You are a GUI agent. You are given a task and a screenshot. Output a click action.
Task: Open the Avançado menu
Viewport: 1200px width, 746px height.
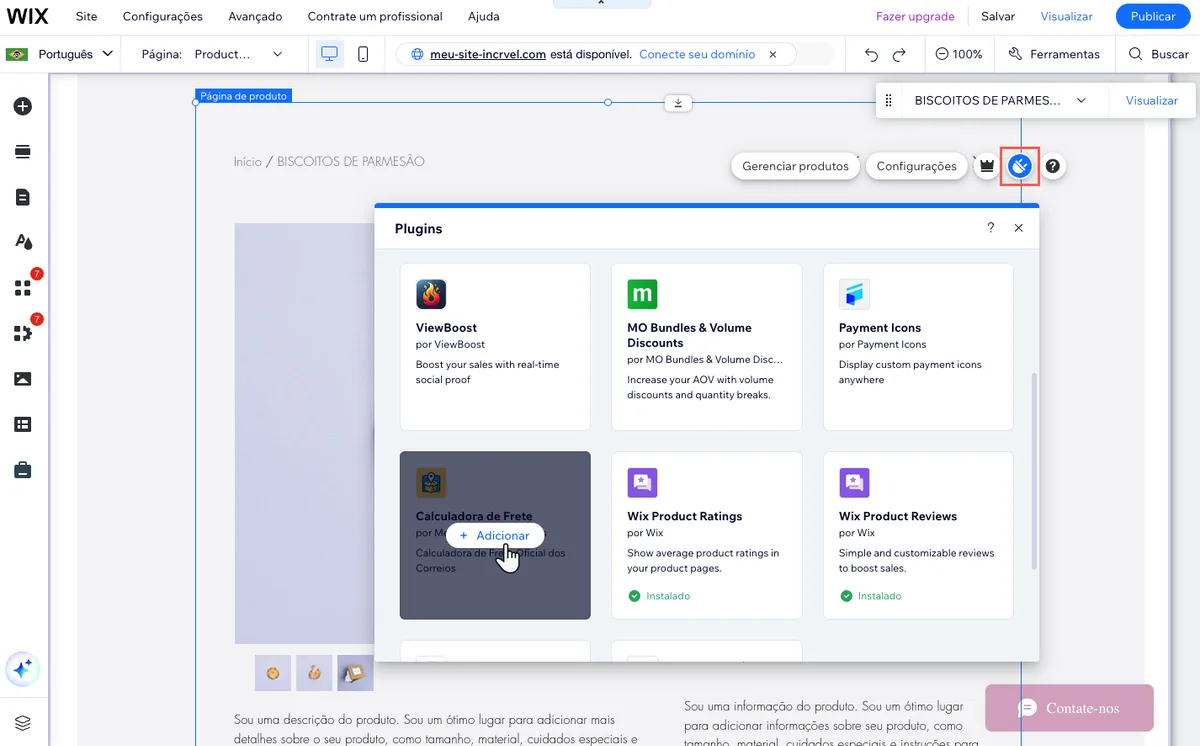tap(255, 16)
